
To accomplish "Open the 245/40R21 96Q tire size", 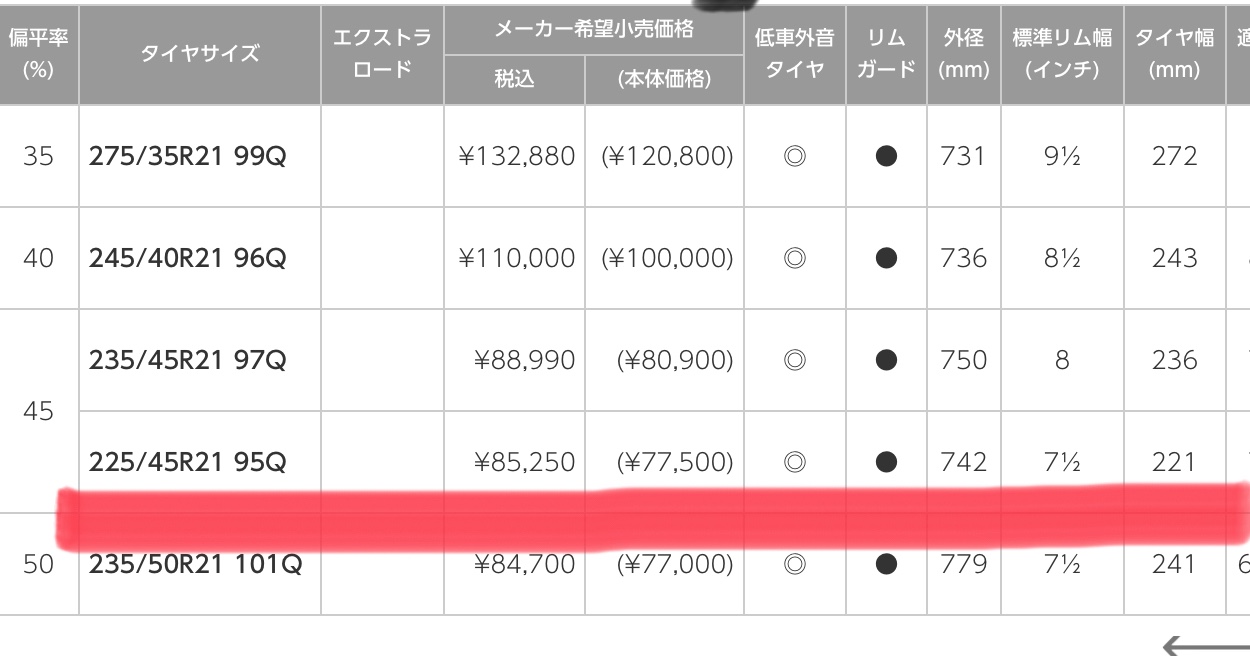I will [187, 258].
